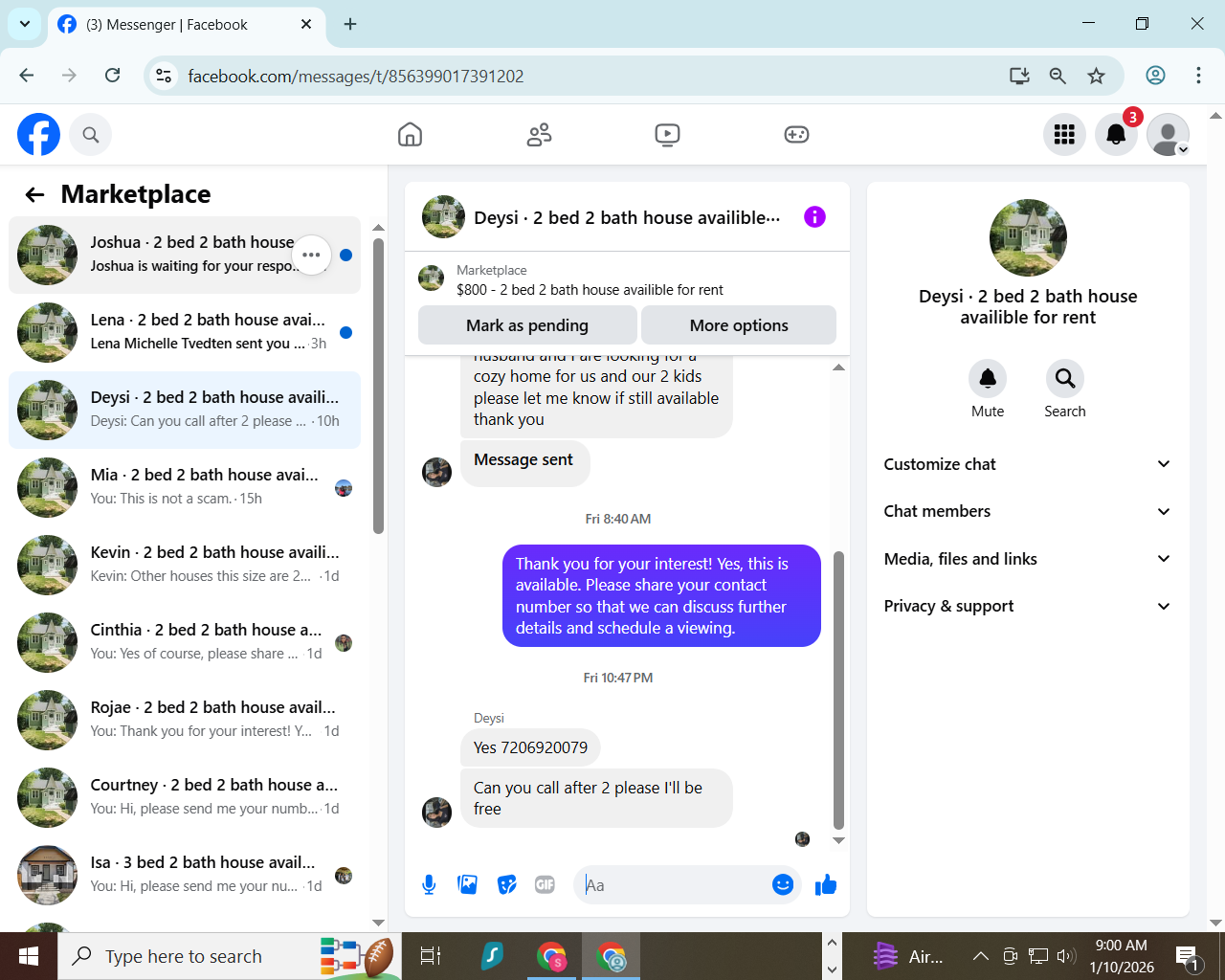This screenshot has width=1225, height=980.
Task: Click the Mark as pending button
Action: tap(527, 325)
